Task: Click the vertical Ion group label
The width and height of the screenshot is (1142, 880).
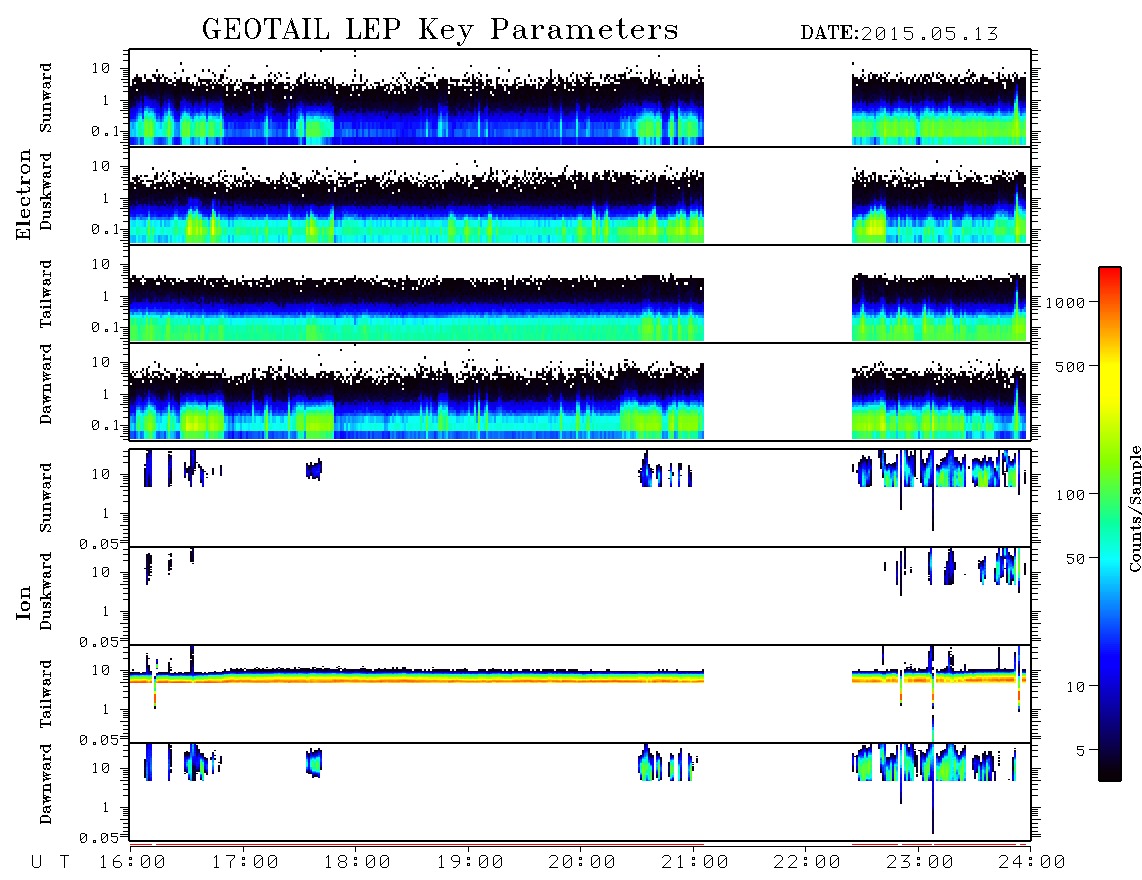Action: point(23,602)
